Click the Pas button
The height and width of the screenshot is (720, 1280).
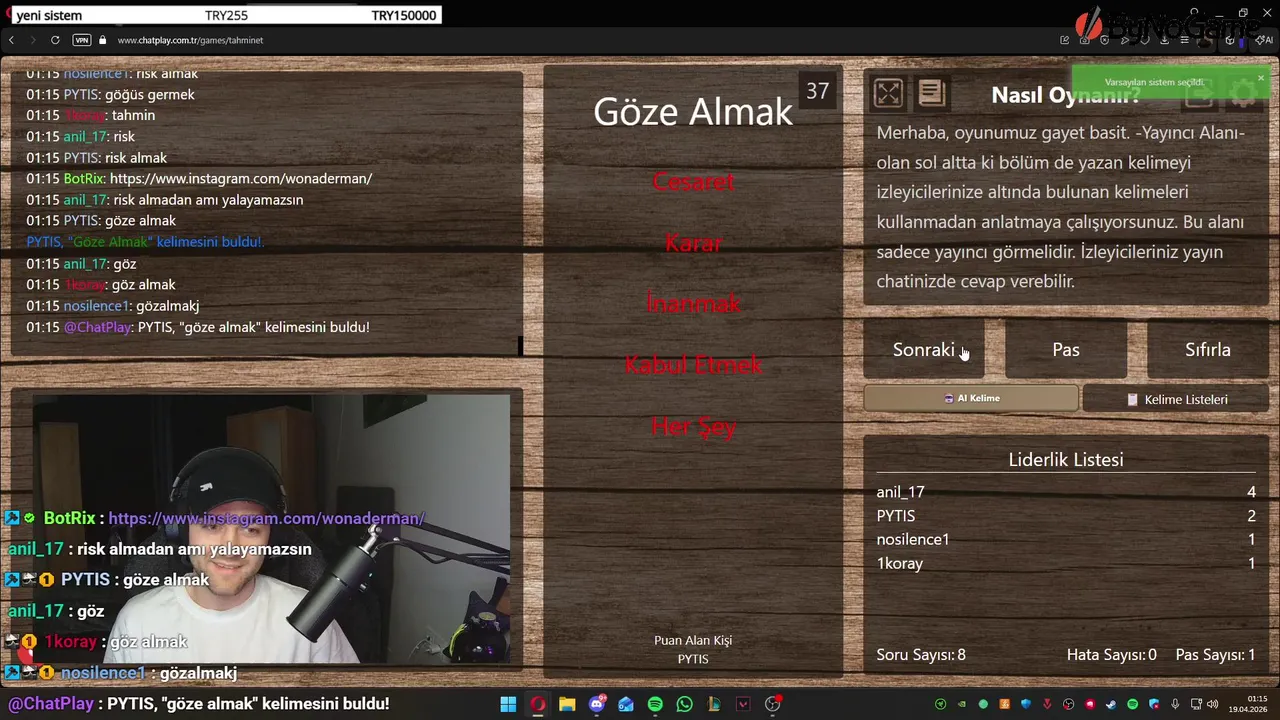pos(1066,349)
